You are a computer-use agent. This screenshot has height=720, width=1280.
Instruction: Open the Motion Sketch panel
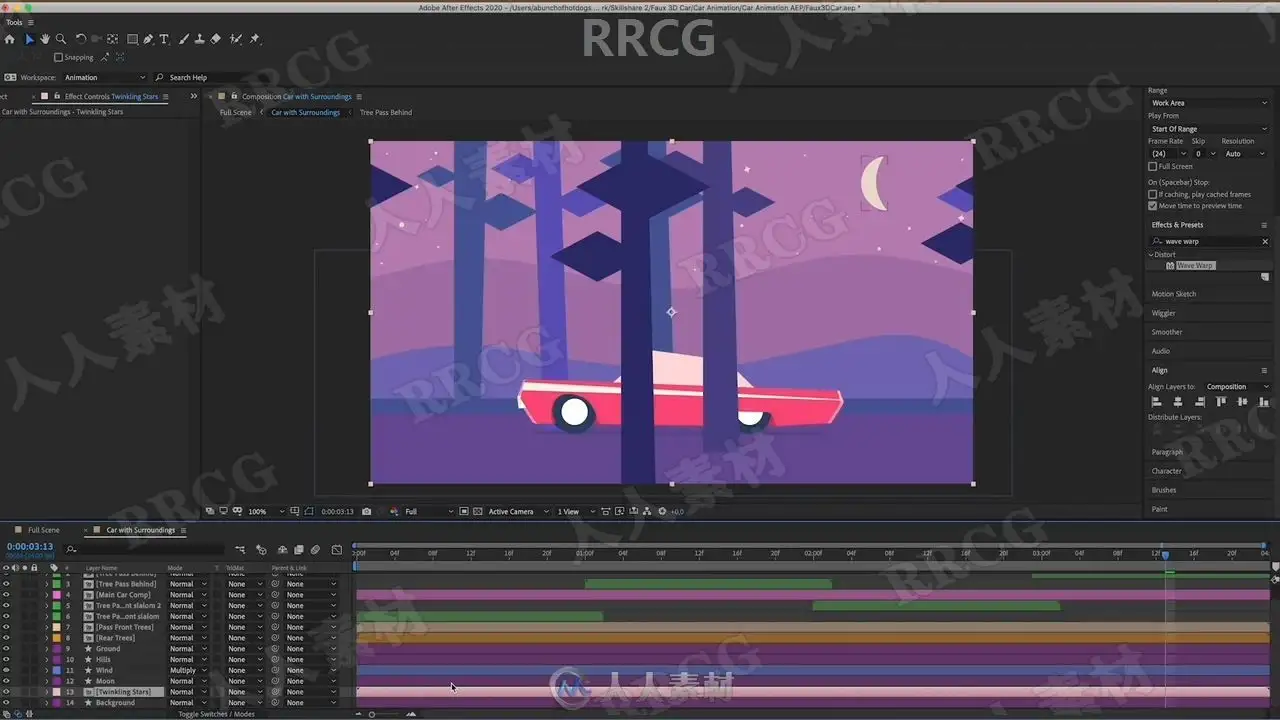[1174, 294]
